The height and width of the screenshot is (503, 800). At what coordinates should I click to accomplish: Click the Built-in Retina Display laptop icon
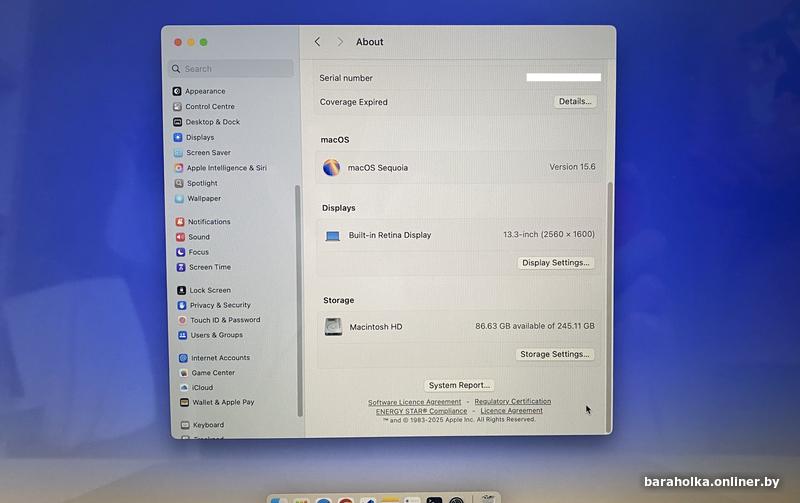pyautogui.click(x=333, y=236)
